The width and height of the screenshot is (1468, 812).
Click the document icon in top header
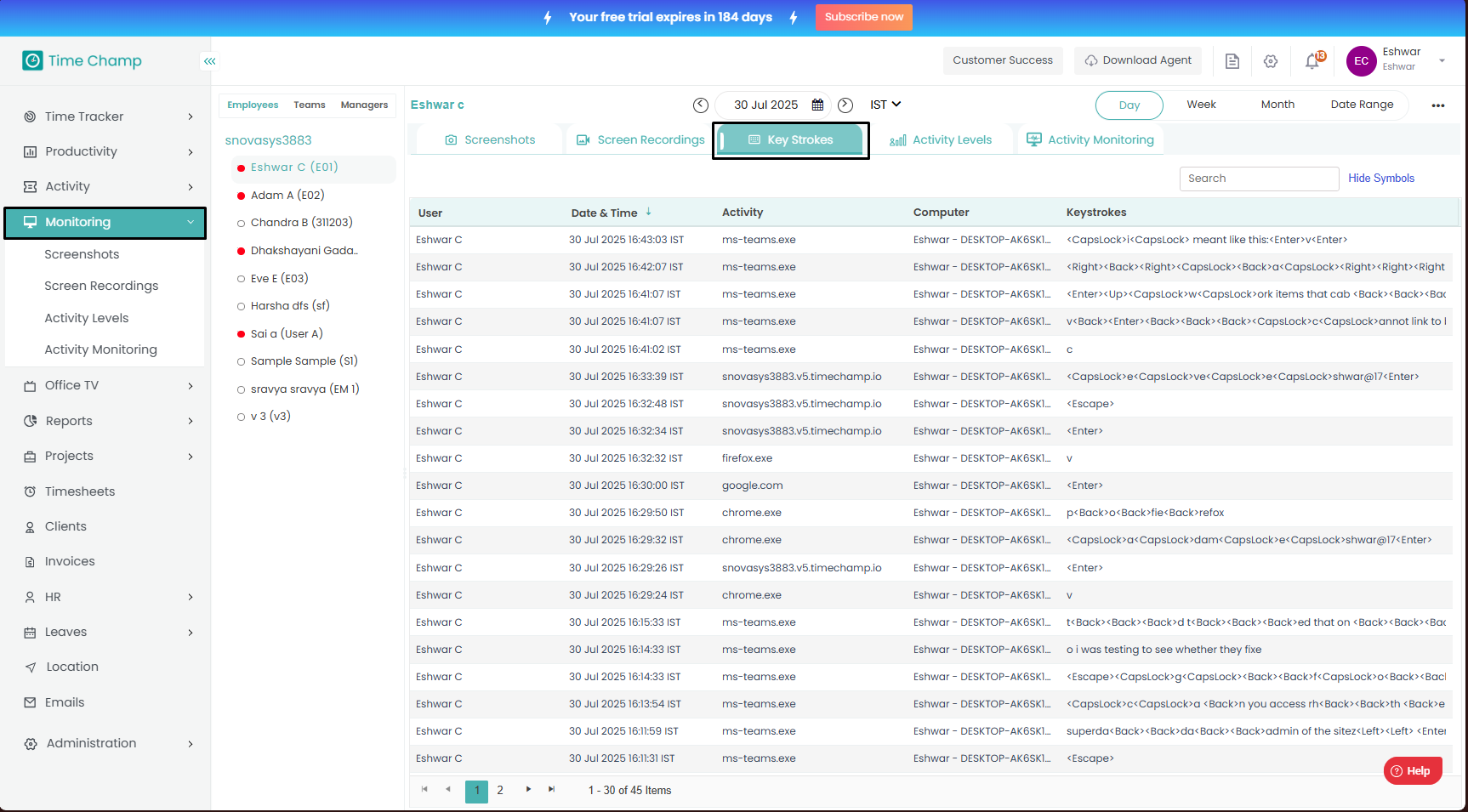(1232, 61)
